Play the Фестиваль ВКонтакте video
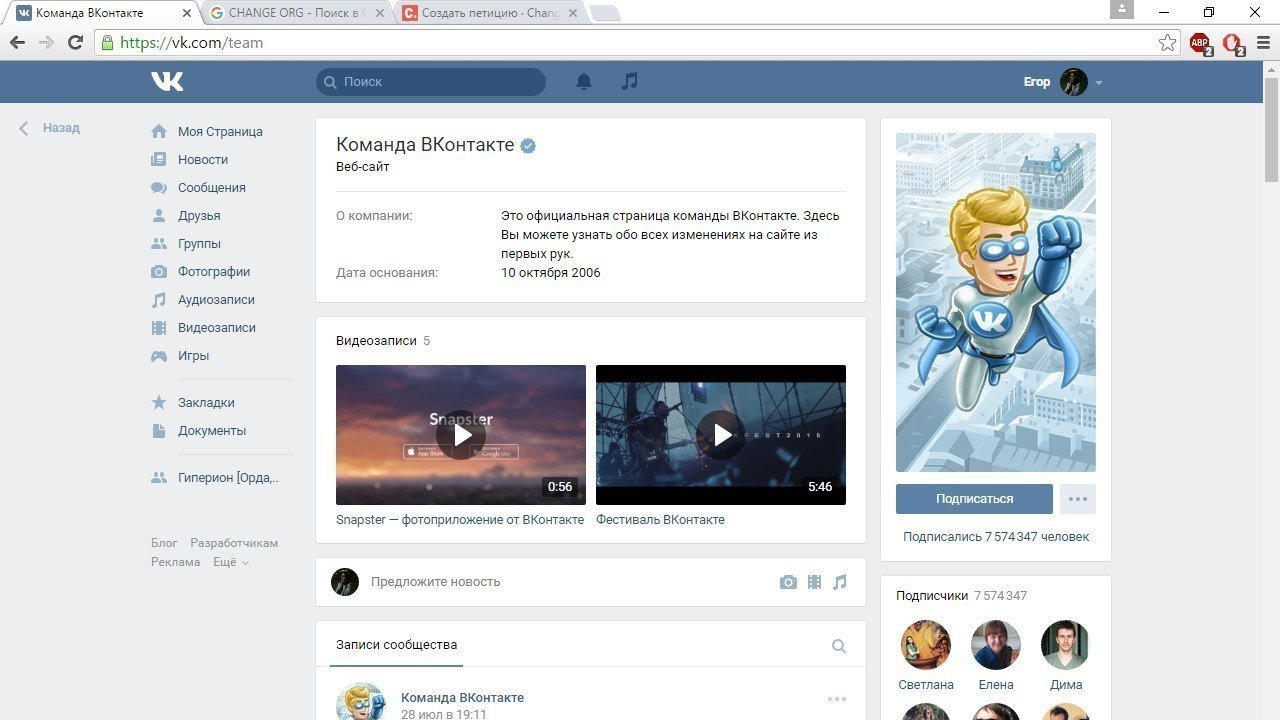This screenshot has height=720, width=1280. [x=721, y=435]
